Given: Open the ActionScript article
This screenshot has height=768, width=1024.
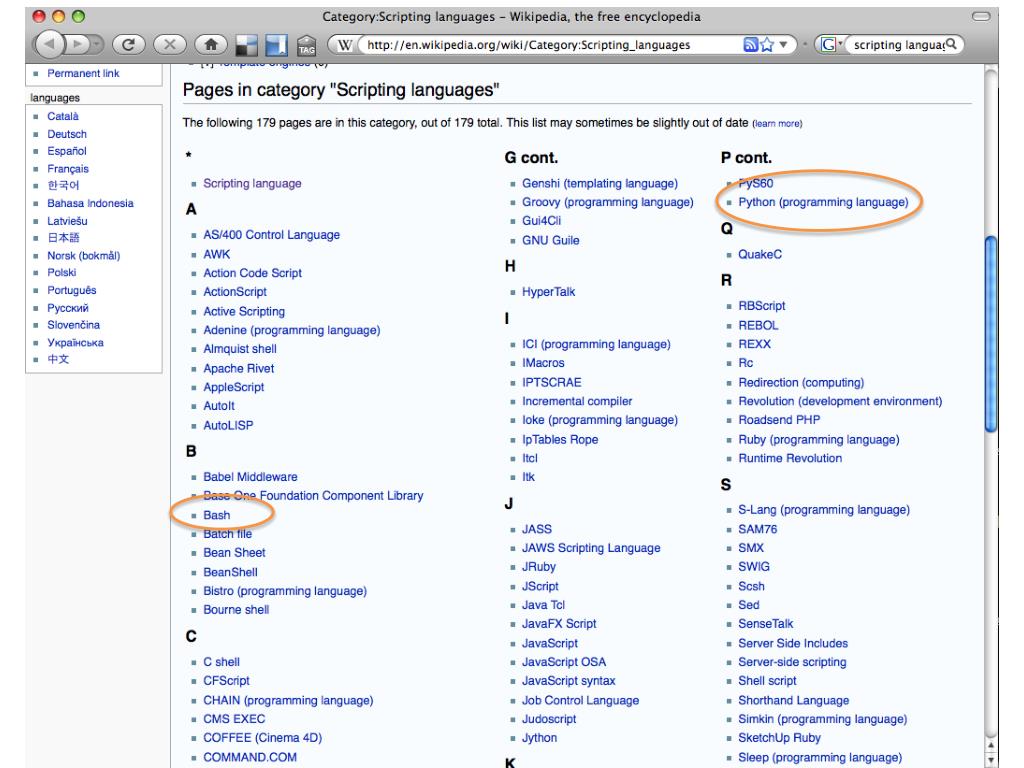Looking at the screenshot, I should point(235,292).
